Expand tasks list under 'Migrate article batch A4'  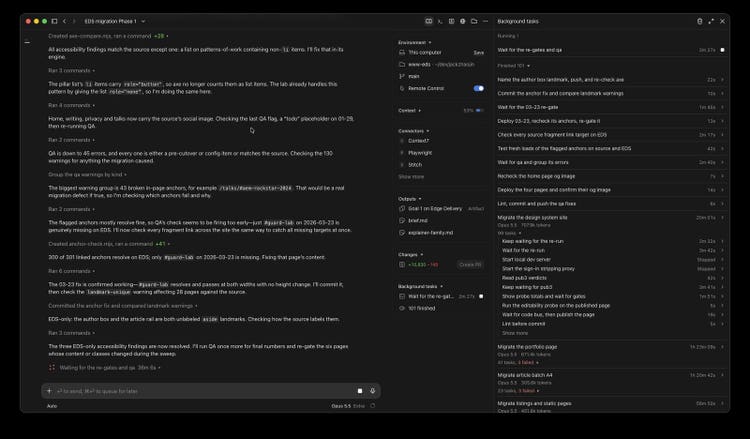pyautogui.click(x=518, y=391)
